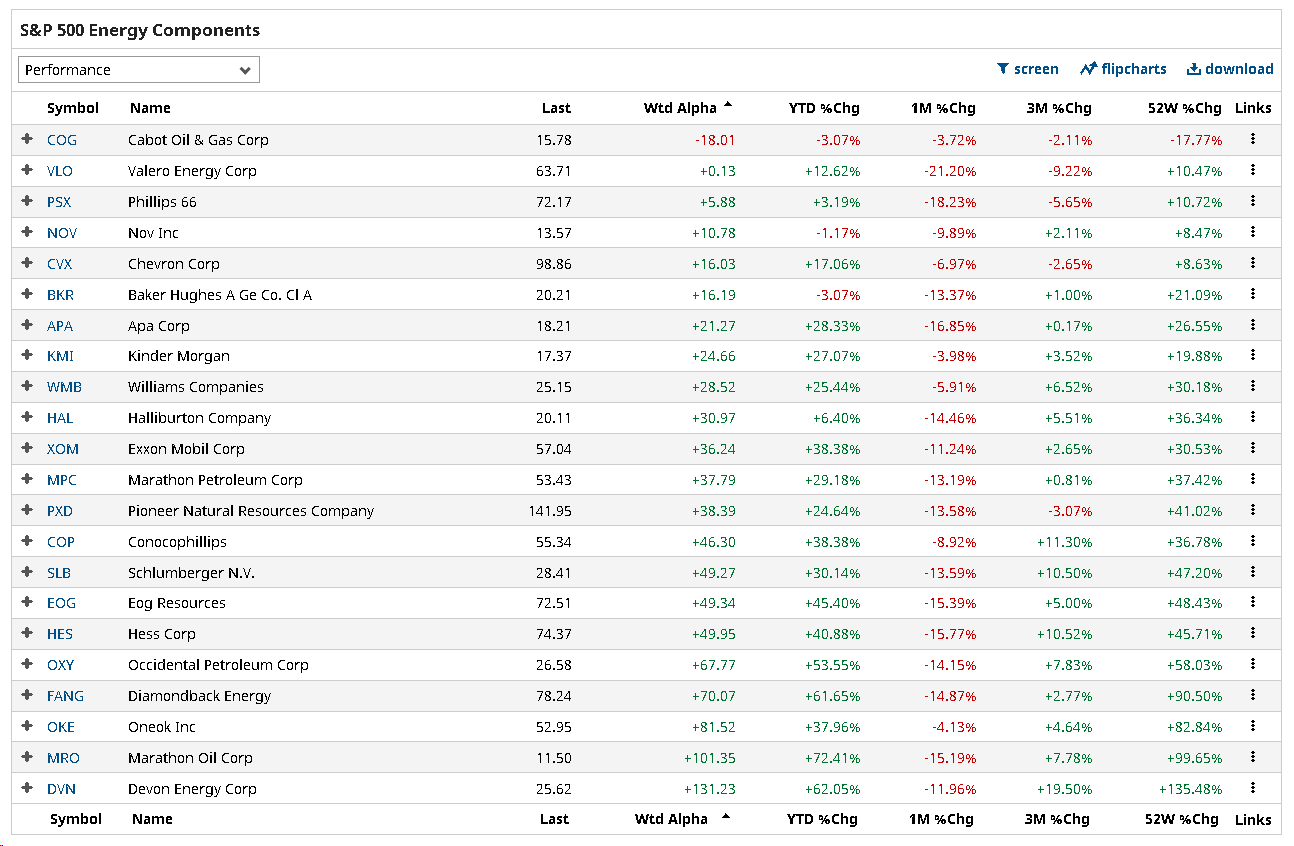This screenshot has width=1294, height=846.
Task: Expand the COP row with plus icon
Action: click(27, 542)
